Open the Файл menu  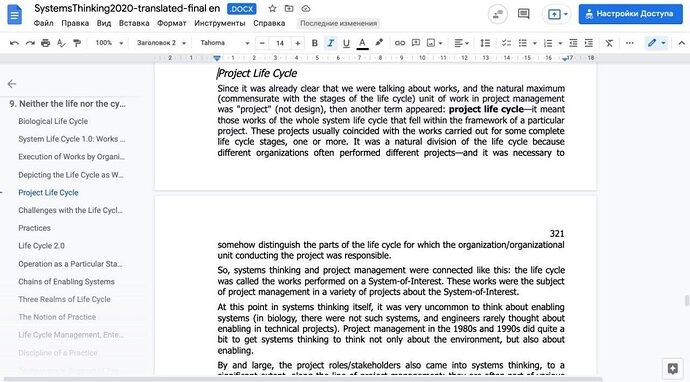44,23
